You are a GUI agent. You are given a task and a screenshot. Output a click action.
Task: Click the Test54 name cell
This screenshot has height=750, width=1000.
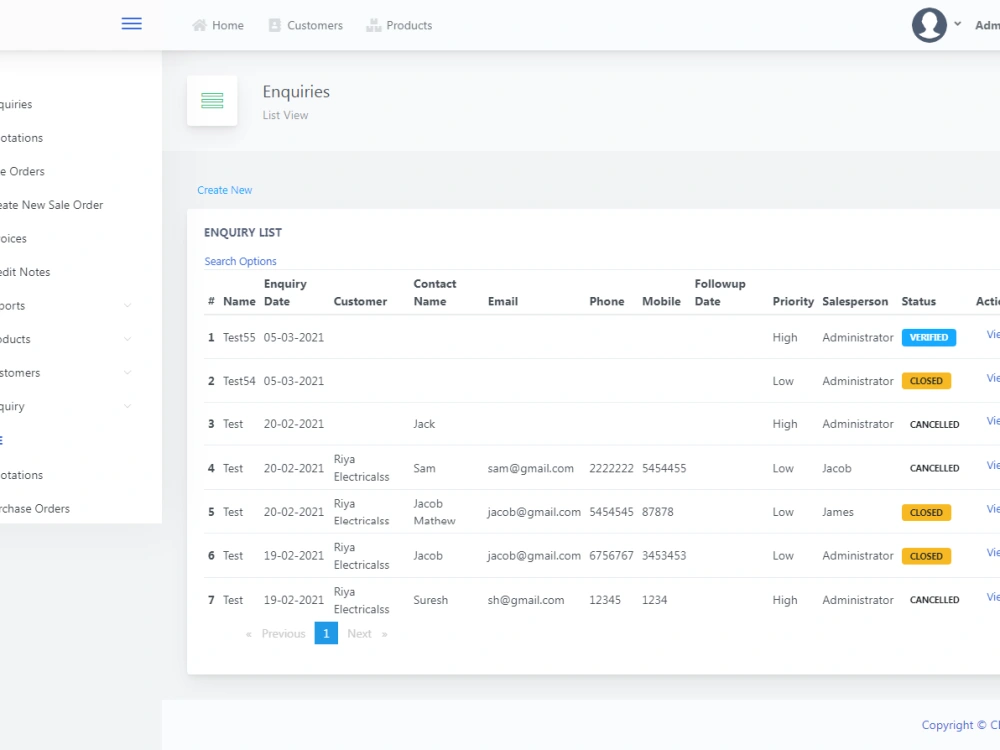pyautogui.click(x=239, y=381)
